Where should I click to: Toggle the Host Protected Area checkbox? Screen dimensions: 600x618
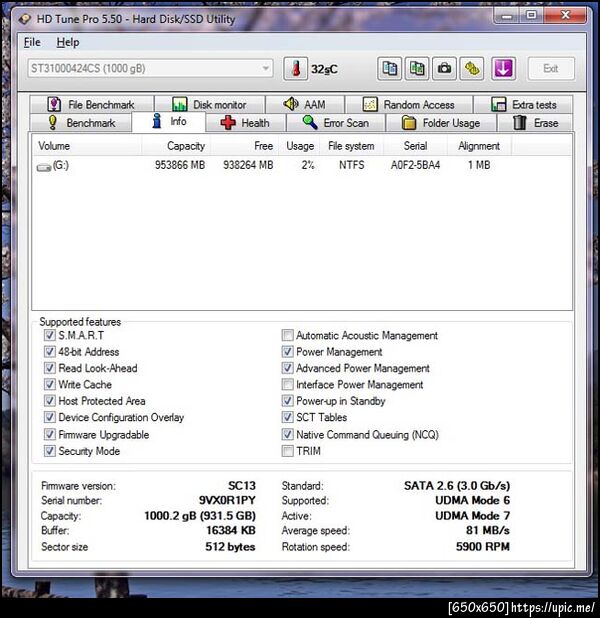coord(49,401)
